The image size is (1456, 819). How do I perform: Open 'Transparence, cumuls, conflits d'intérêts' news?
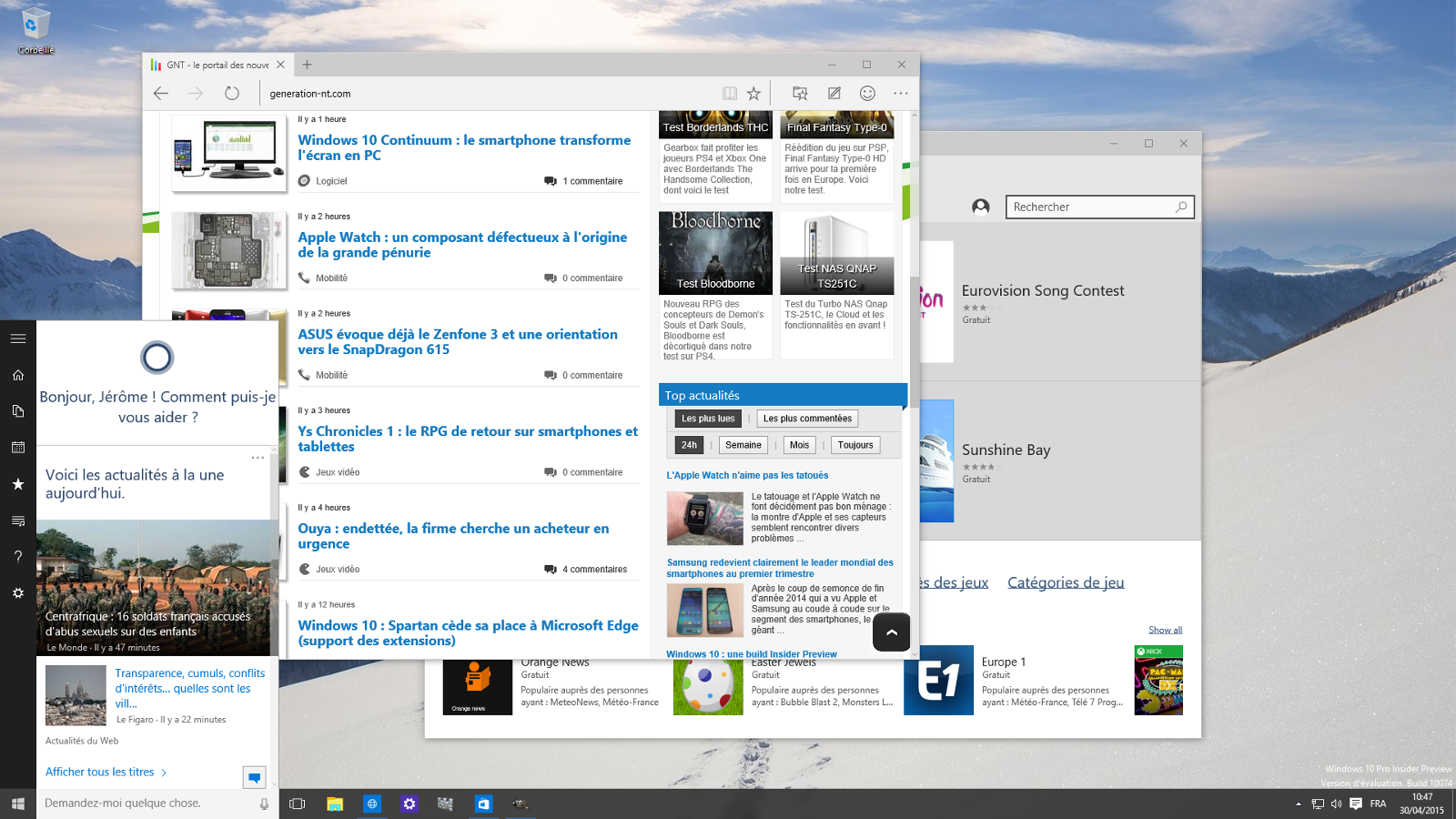tap(190, 688)
